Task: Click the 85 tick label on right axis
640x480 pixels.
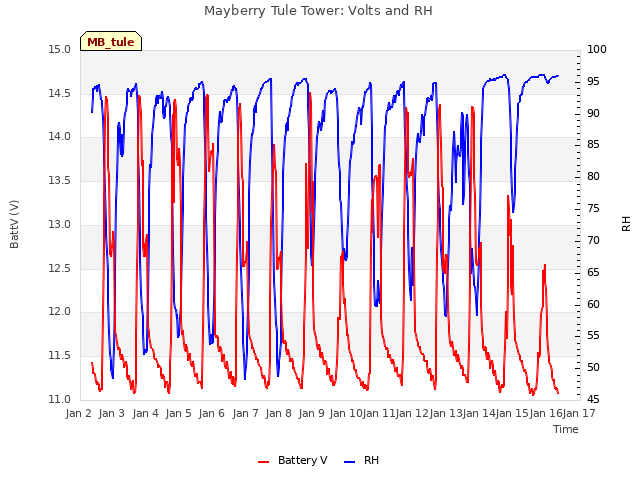Action: [593, 144]
